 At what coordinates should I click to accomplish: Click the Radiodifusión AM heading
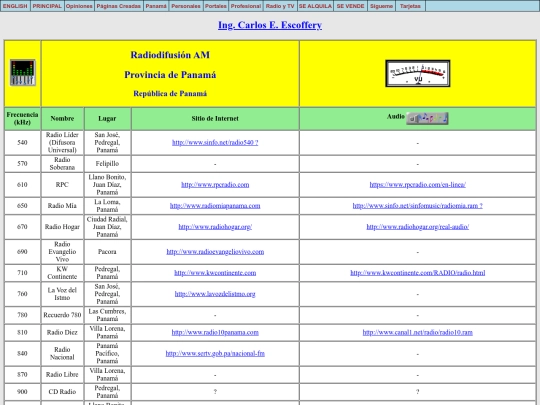click(x=170, y=55)
